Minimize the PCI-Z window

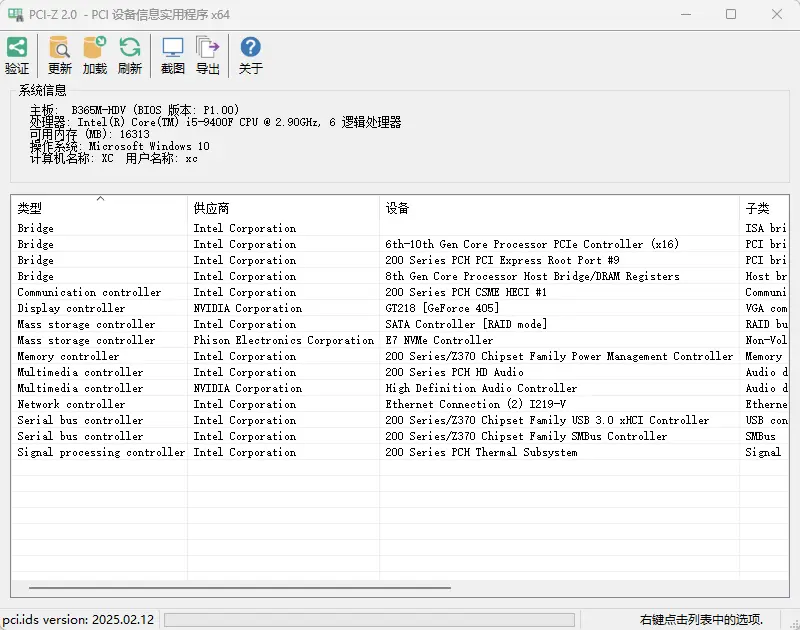tap(686, 14)
